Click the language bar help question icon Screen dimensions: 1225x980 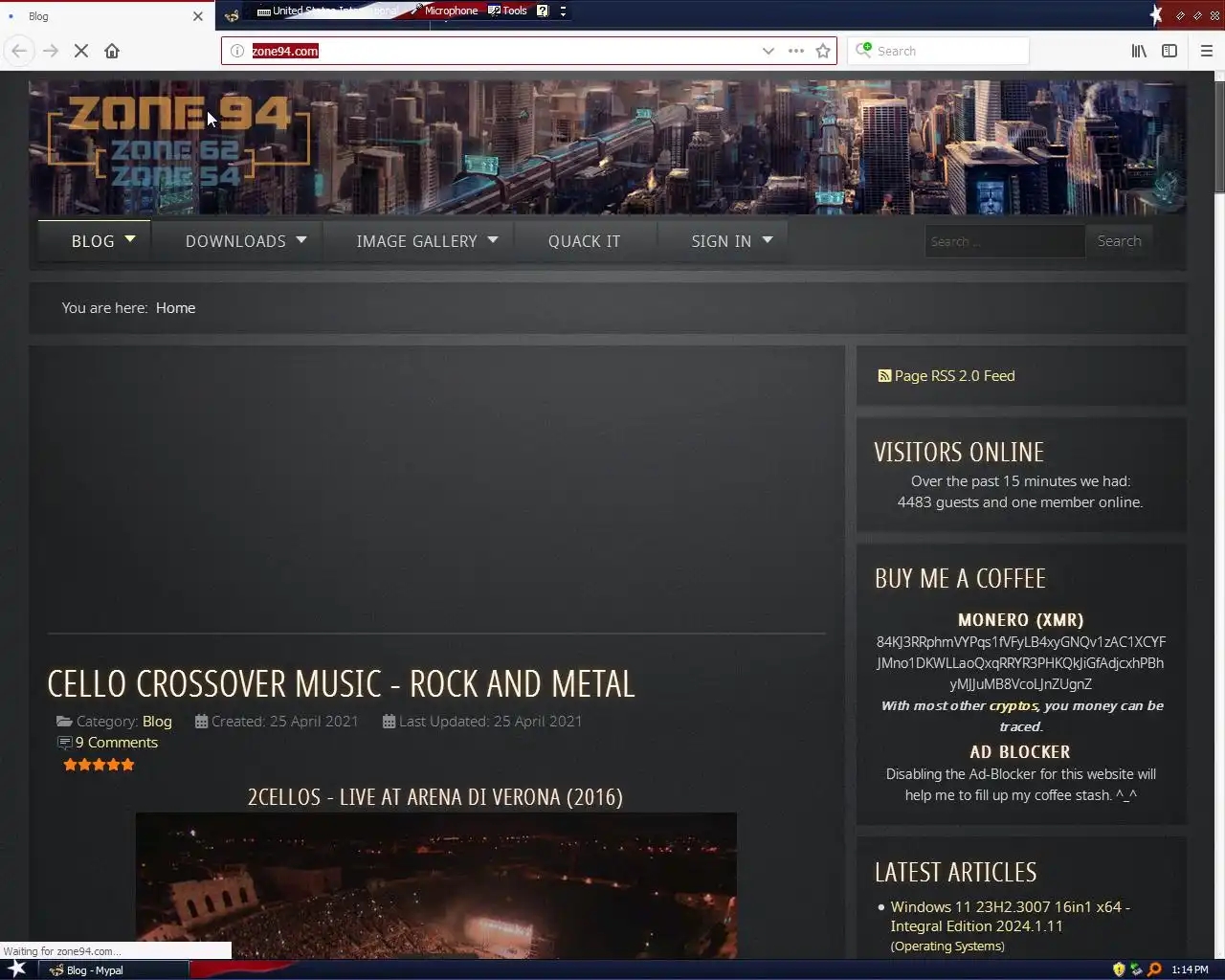pos(543,11)
